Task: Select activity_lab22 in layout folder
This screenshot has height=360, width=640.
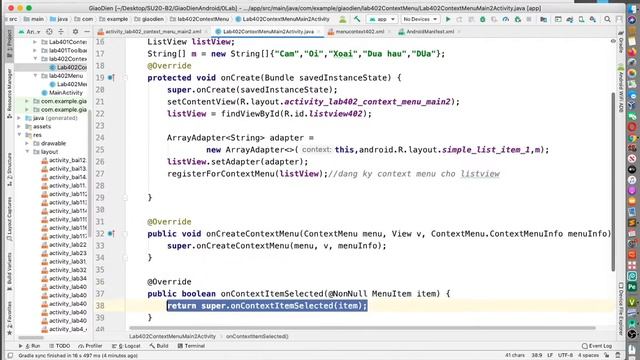Action: [x=67, y=244]
